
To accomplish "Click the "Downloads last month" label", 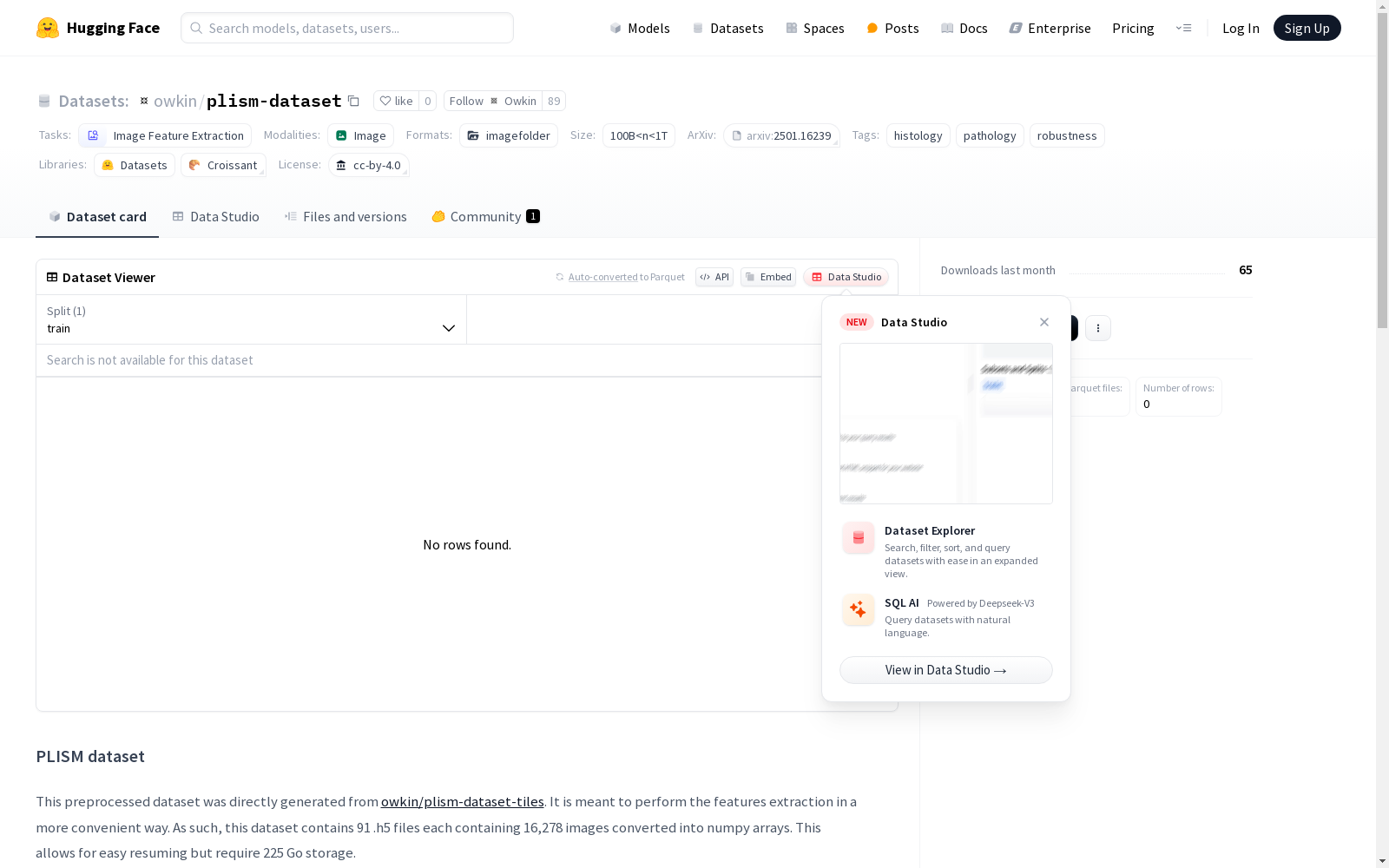I will 998,270.
